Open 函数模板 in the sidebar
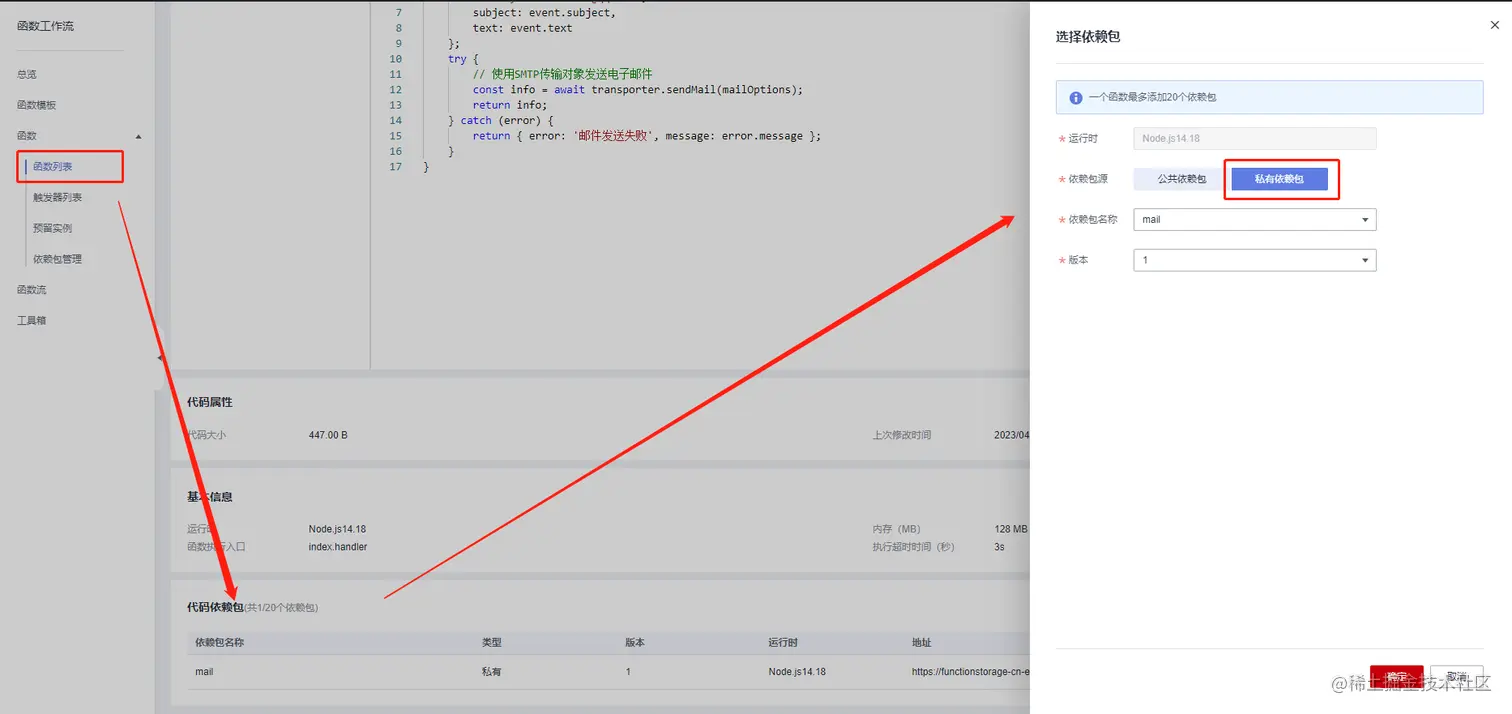 click(36, 105)
